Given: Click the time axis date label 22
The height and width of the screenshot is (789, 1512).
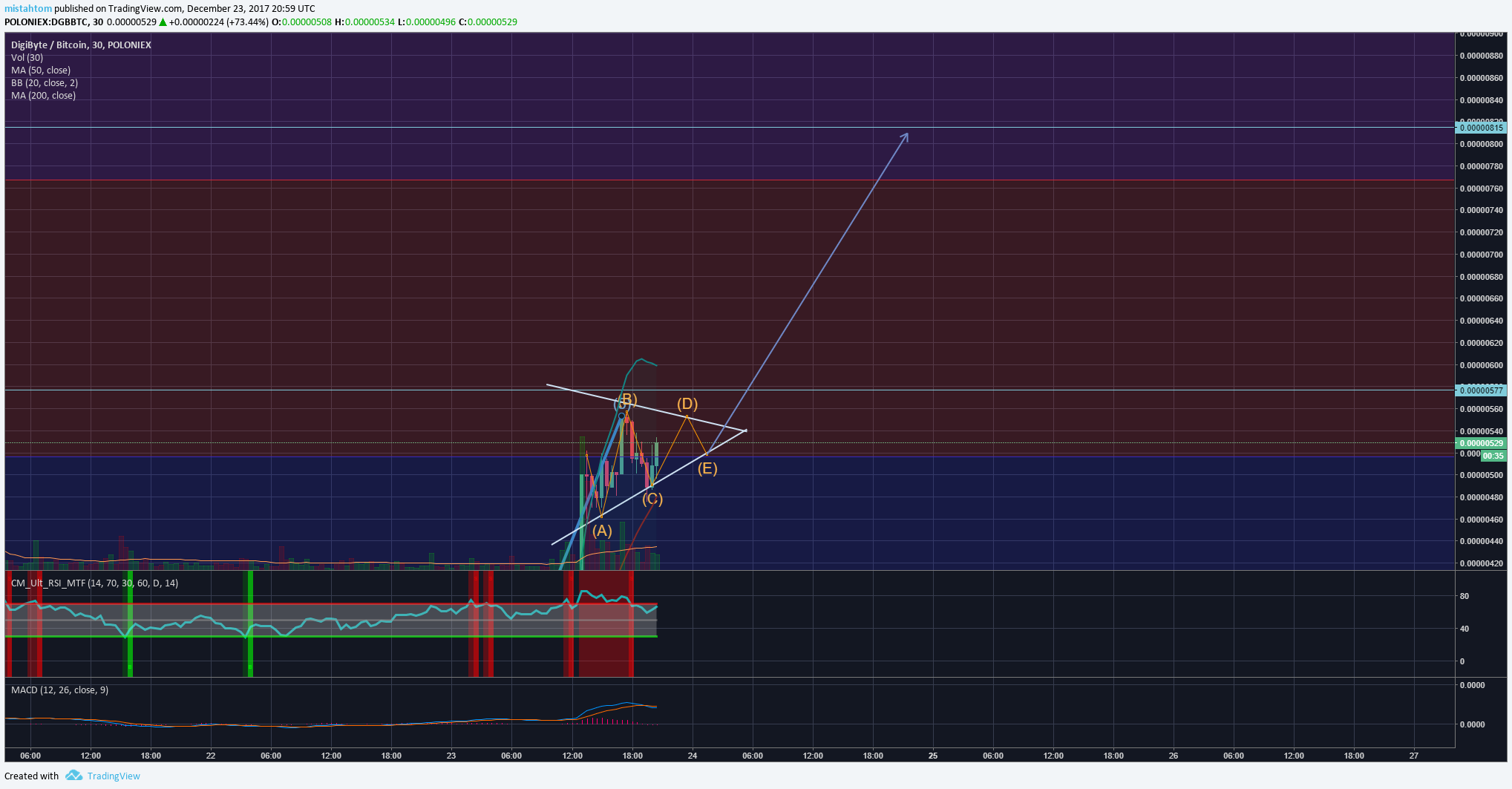Looking at the screenshot, I should pyautogui.click(x=211, y=756).
